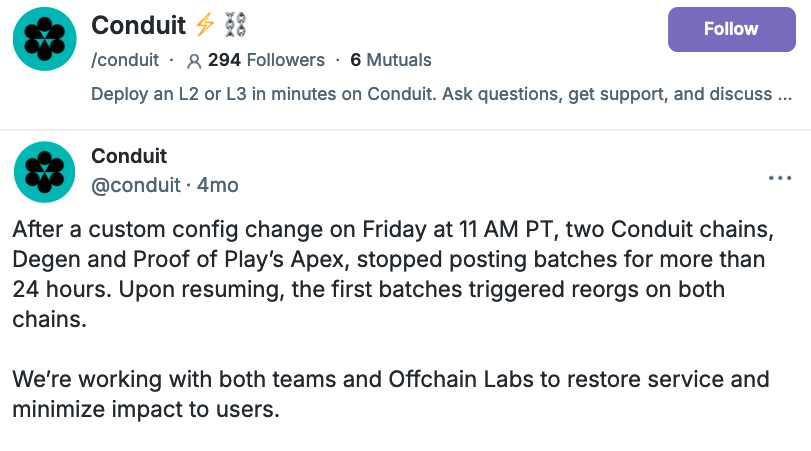Click the lightning bolt emoji beside channel name
Viewport: 811px width, 451px height.
click(x=204, y=27)
